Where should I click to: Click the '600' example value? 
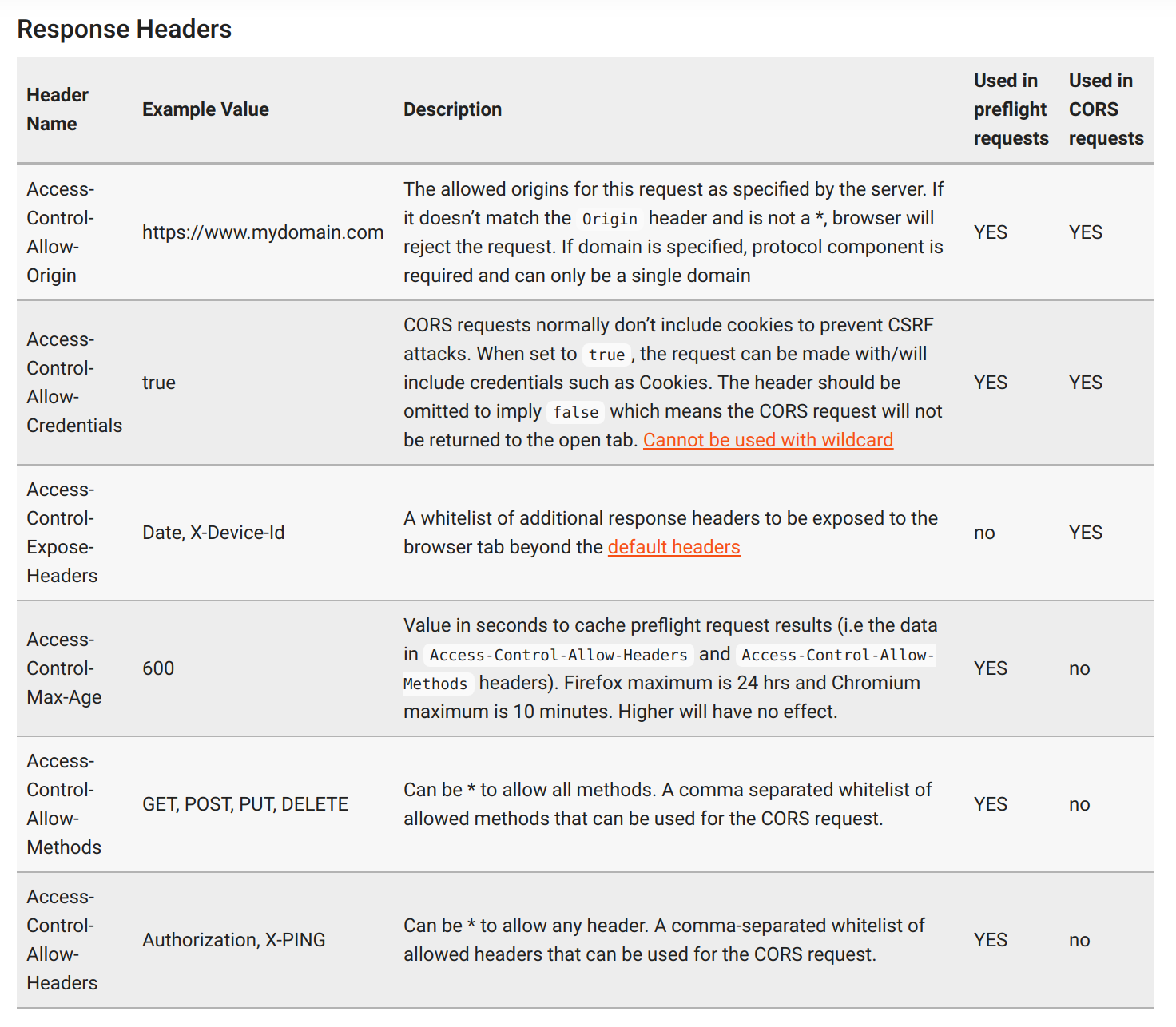[158, 668]
